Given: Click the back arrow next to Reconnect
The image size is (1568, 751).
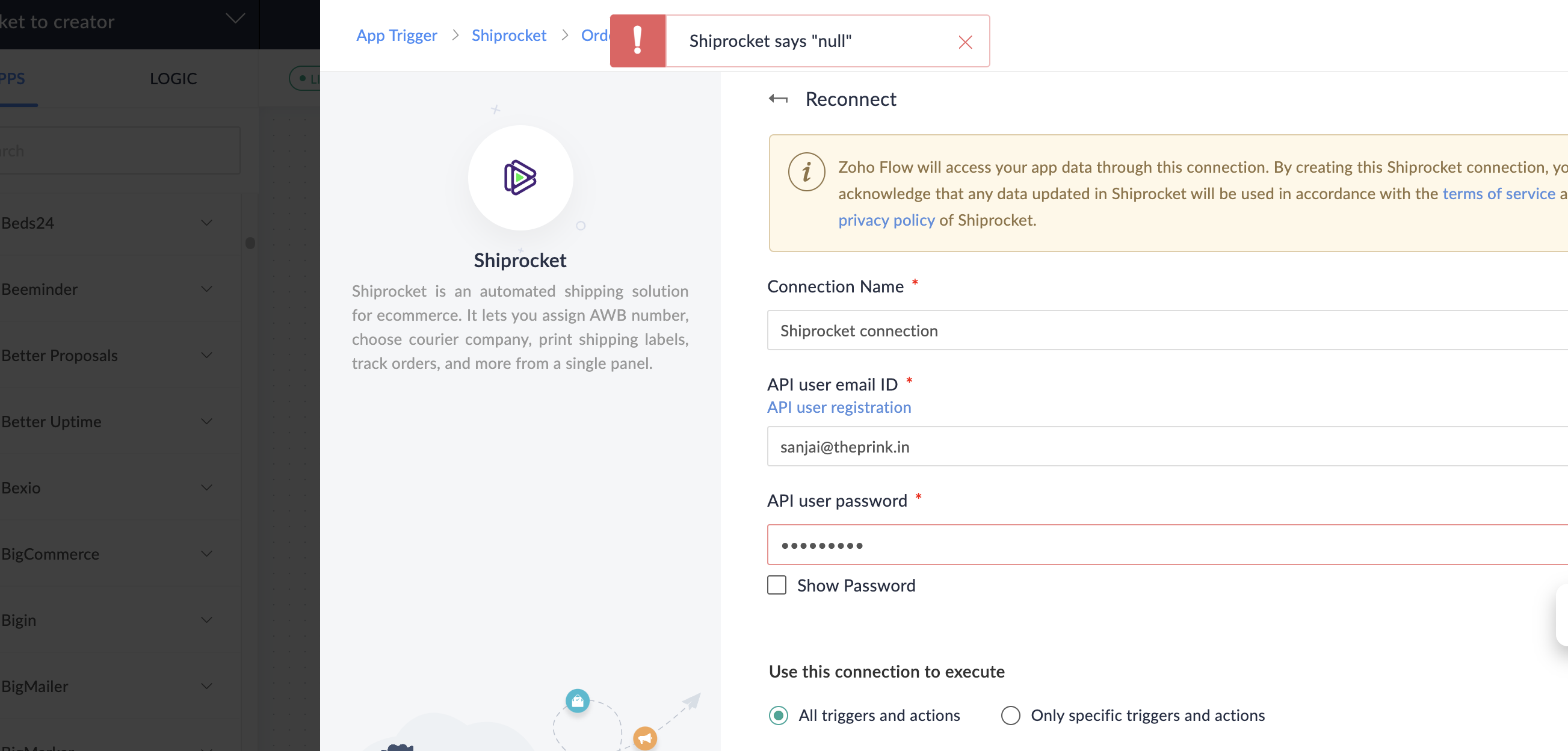Looking at the screenshot, I should tap(778, 99).
